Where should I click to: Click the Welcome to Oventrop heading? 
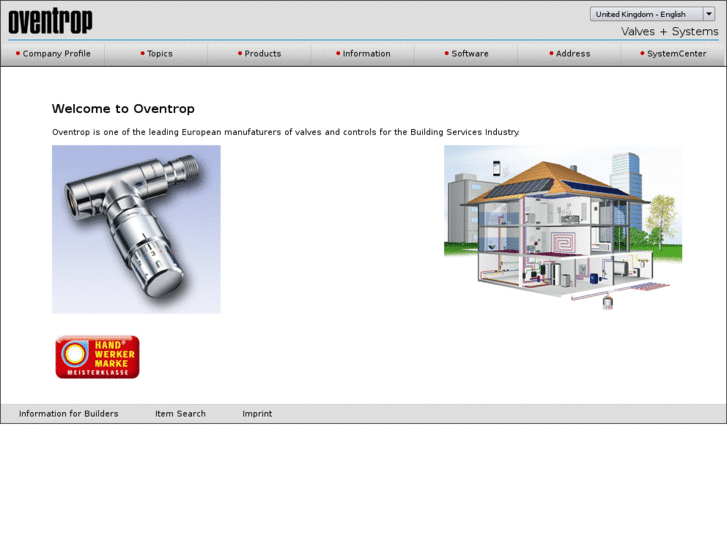click(123, 109)
